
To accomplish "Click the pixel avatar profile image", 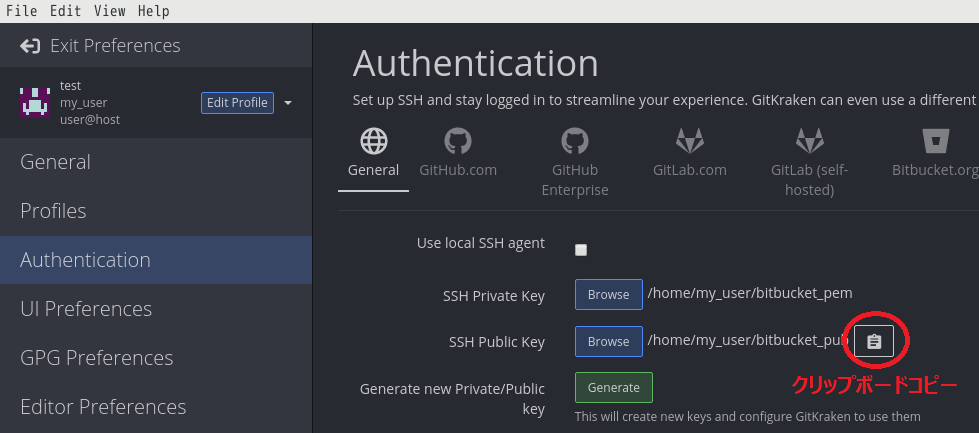I will [x=35, y=102].
